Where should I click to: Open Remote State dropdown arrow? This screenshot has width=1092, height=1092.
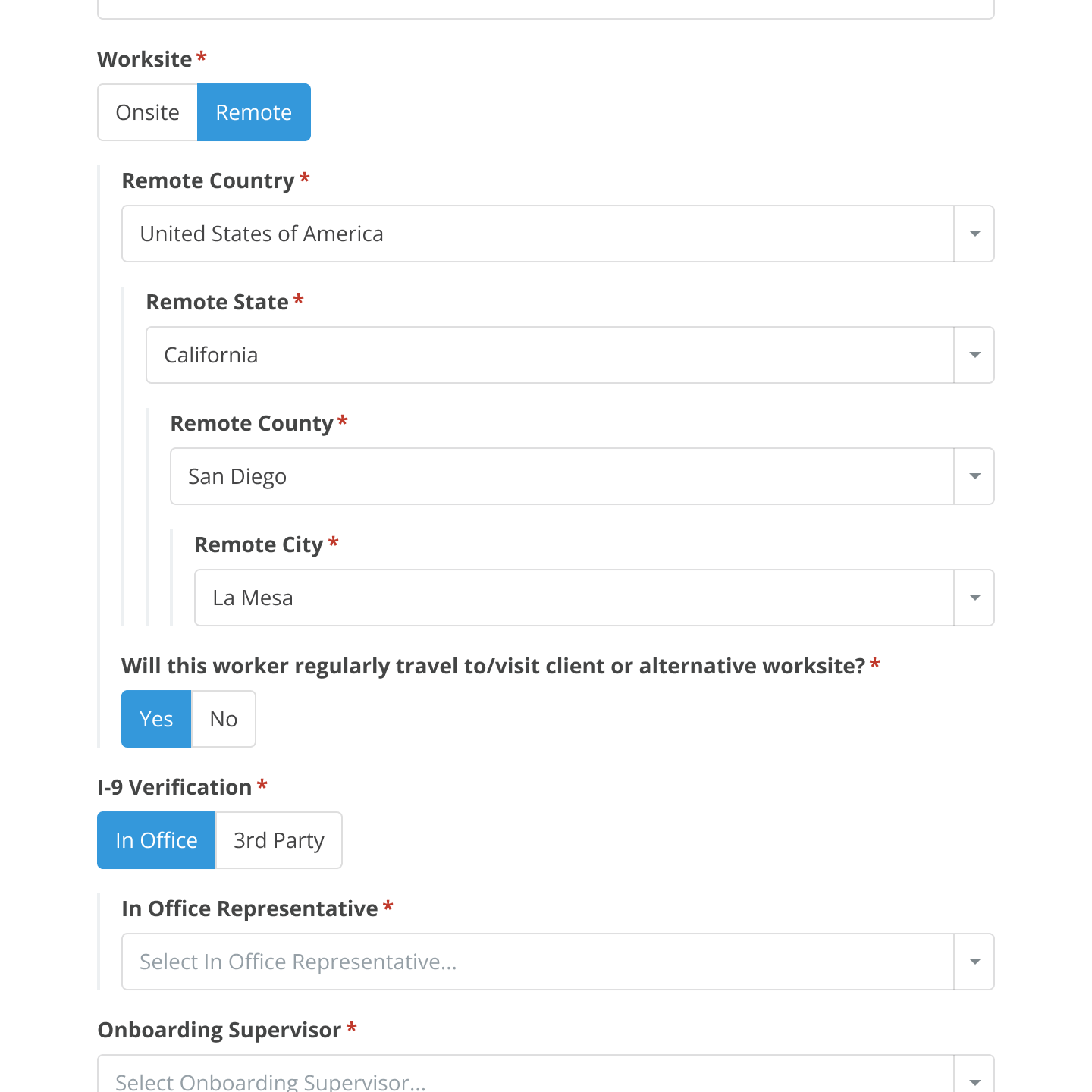[x=974, y=355]
